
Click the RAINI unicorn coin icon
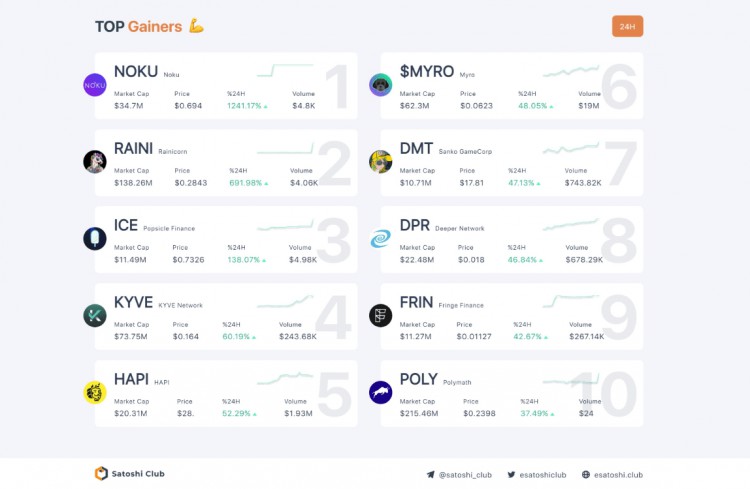coord(95,162)
